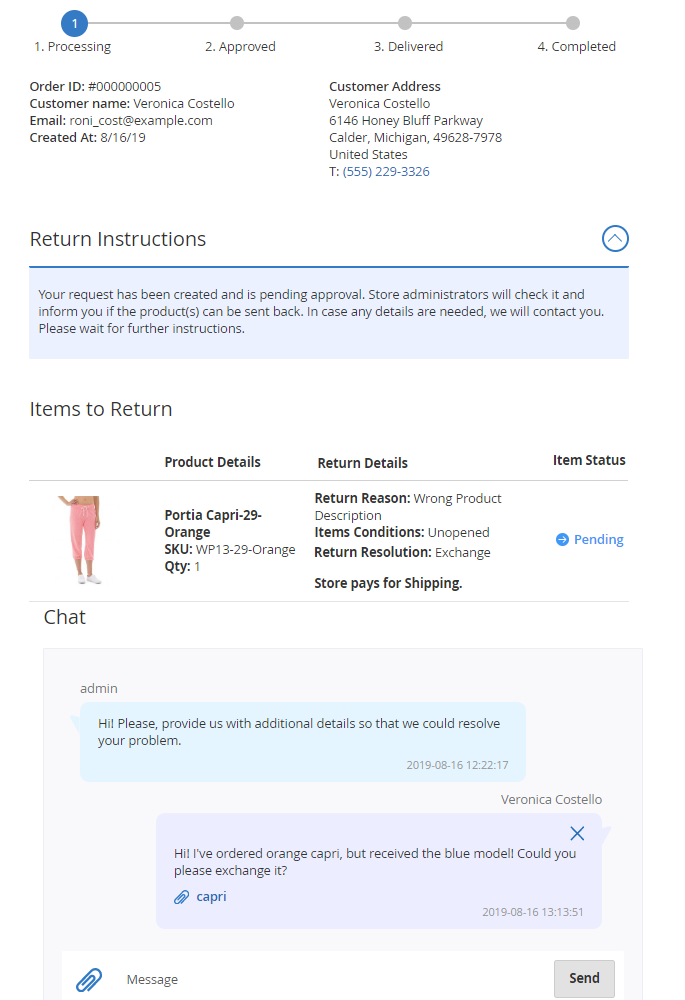Open the capri attachment link
This screenshot has height=1000, width=685.
coord(211,897)
